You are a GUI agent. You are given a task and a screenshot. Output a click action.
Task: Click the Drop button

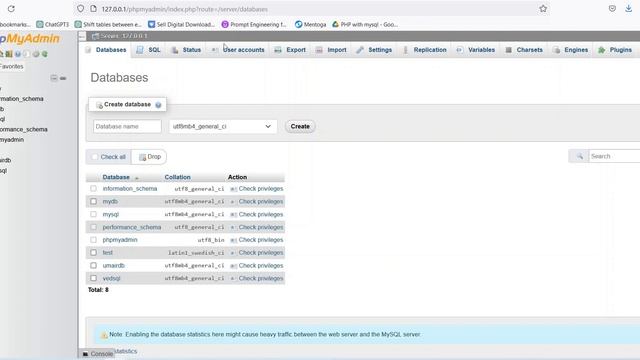click(150, 157)
